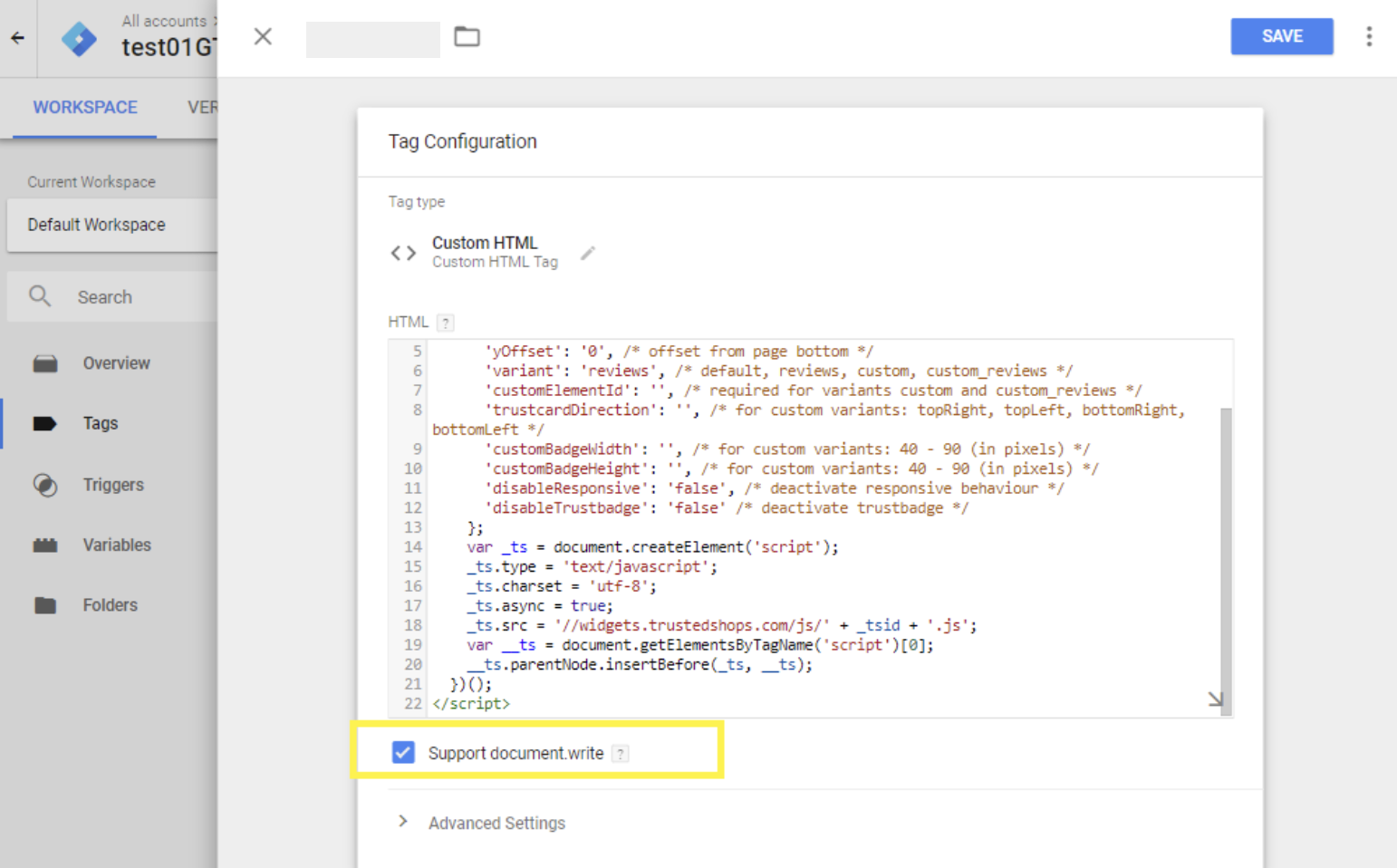The width and height of the screenshot is (1397, 868).
Task: Click the Tags label icon
Action: point(45,423)
